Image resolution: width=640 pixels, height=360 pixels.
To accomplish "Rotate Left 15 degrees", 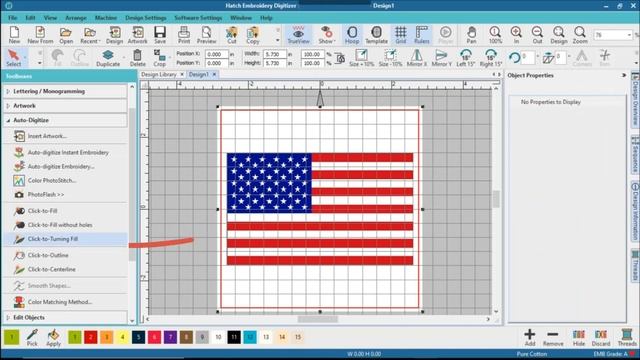I will 465,58.
